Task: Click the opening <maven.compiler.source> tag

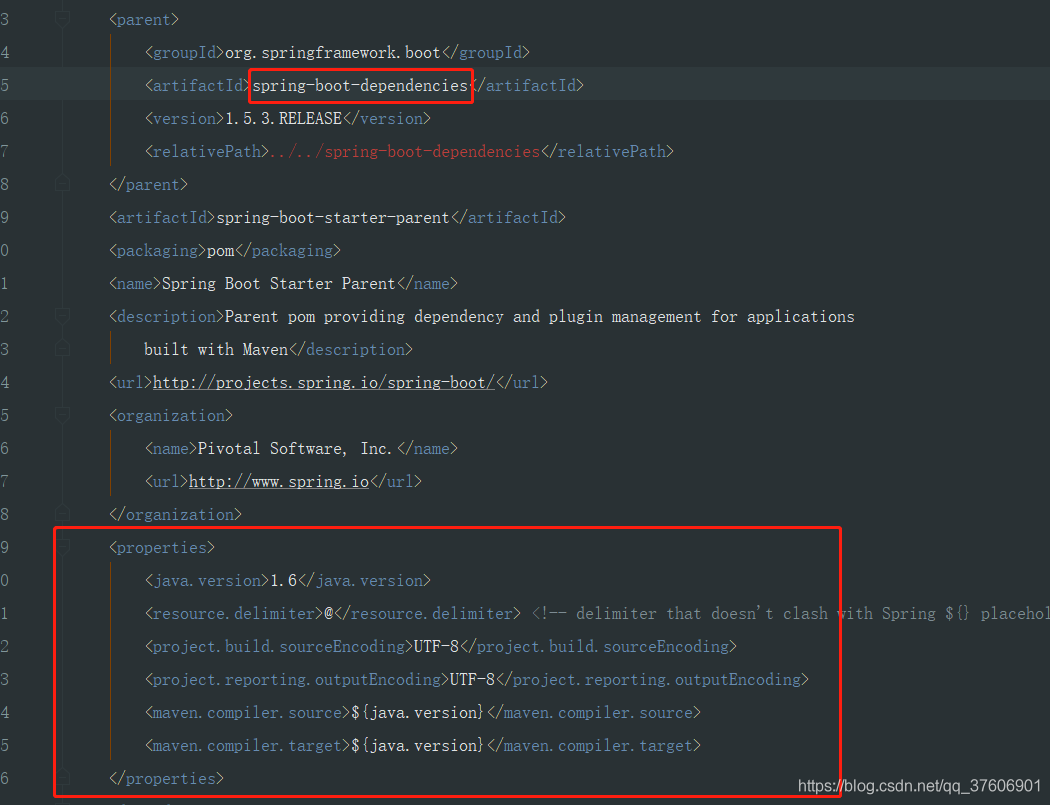Action: [x=248, y=713]
